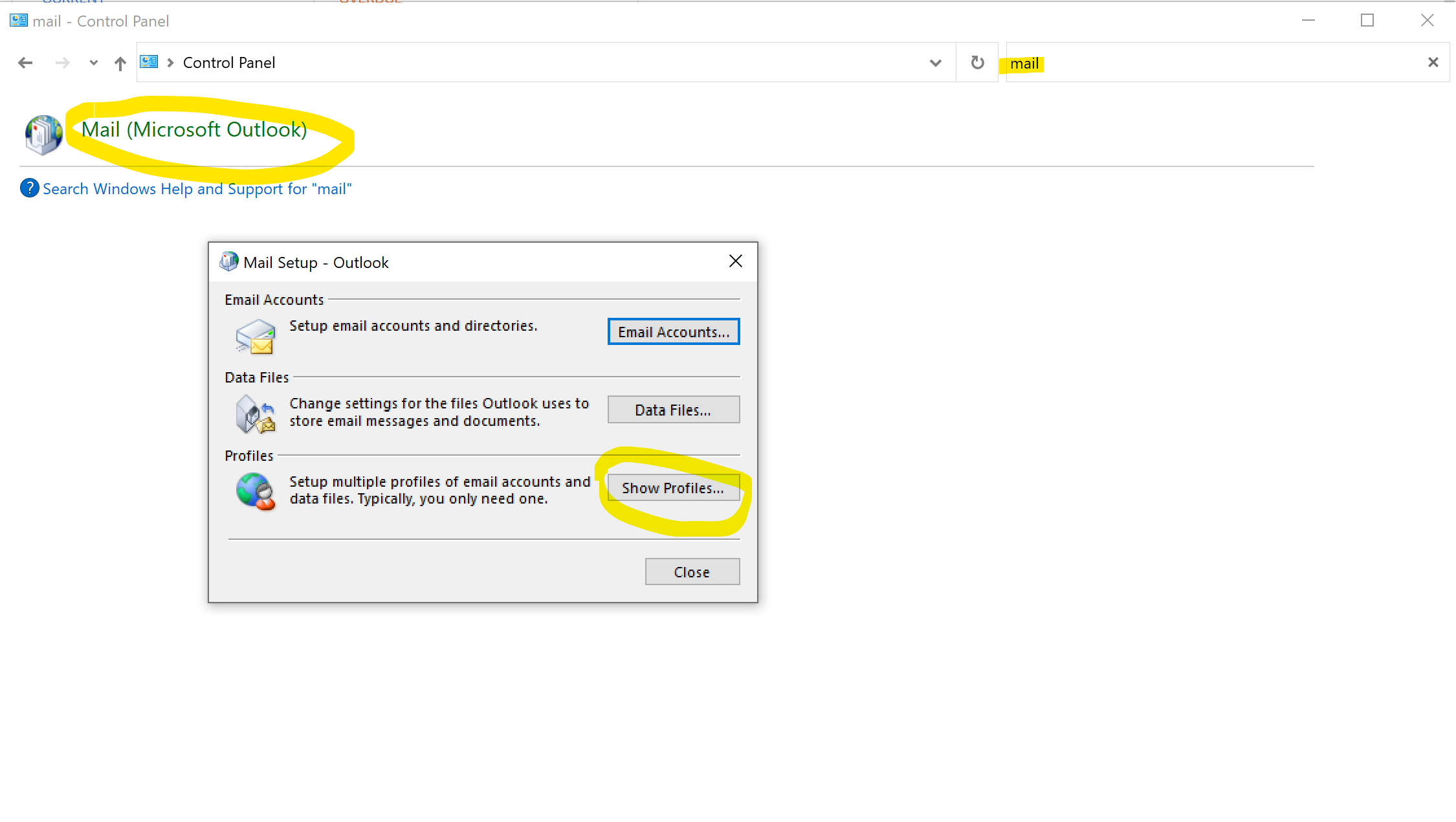
Task: Clear the mail search text
Action: [x=1433, y=62]
